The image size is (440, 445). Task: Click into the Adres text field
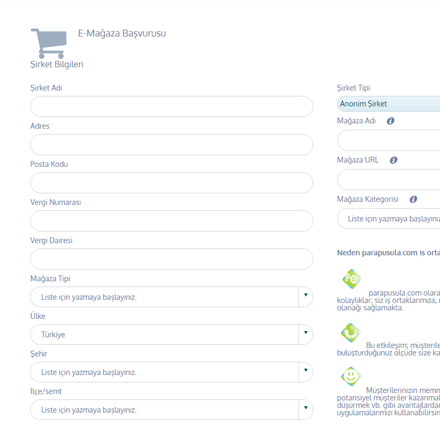pyautogui.click(x=172, y=144)
